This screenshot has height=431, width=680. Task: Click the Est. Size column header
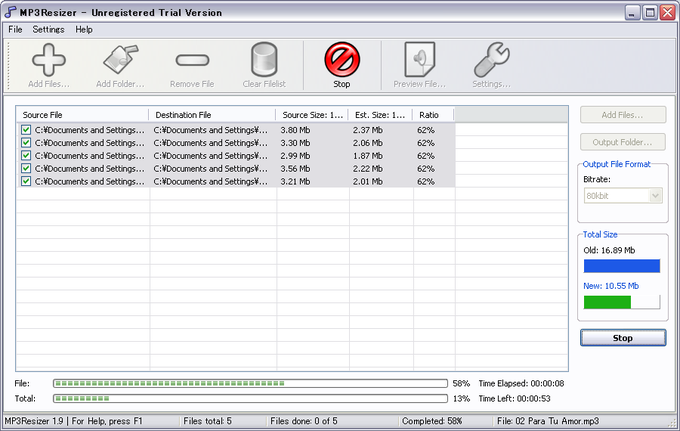pos(380,115)
